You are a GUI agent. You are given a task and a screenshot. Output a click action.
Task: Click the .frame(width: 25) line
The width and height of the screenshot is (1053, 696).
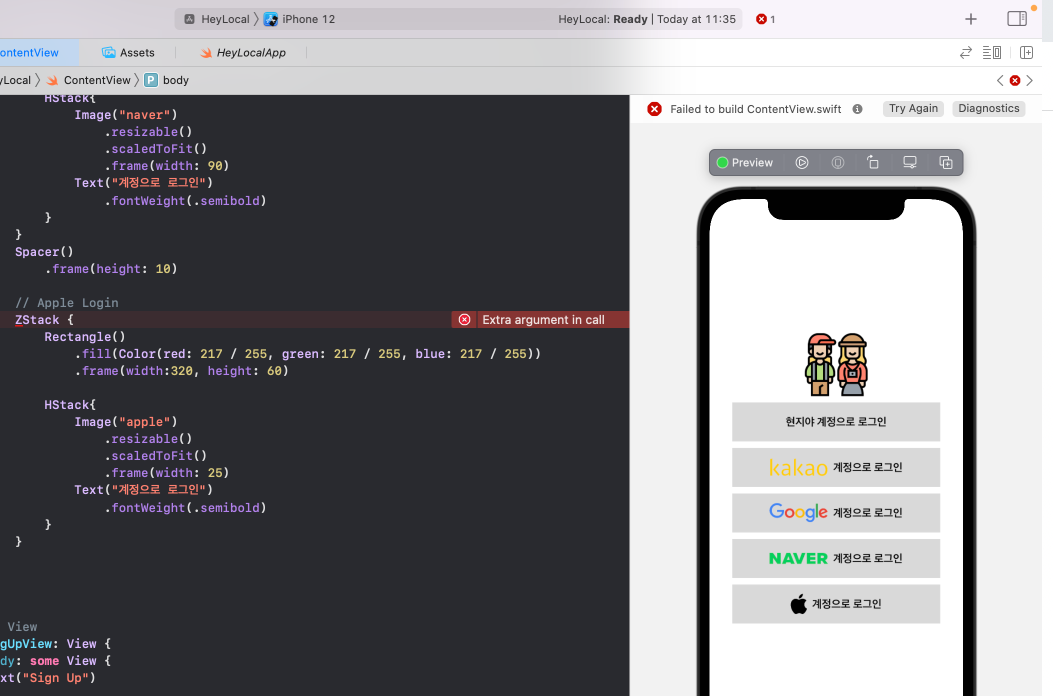coord(167,473)
